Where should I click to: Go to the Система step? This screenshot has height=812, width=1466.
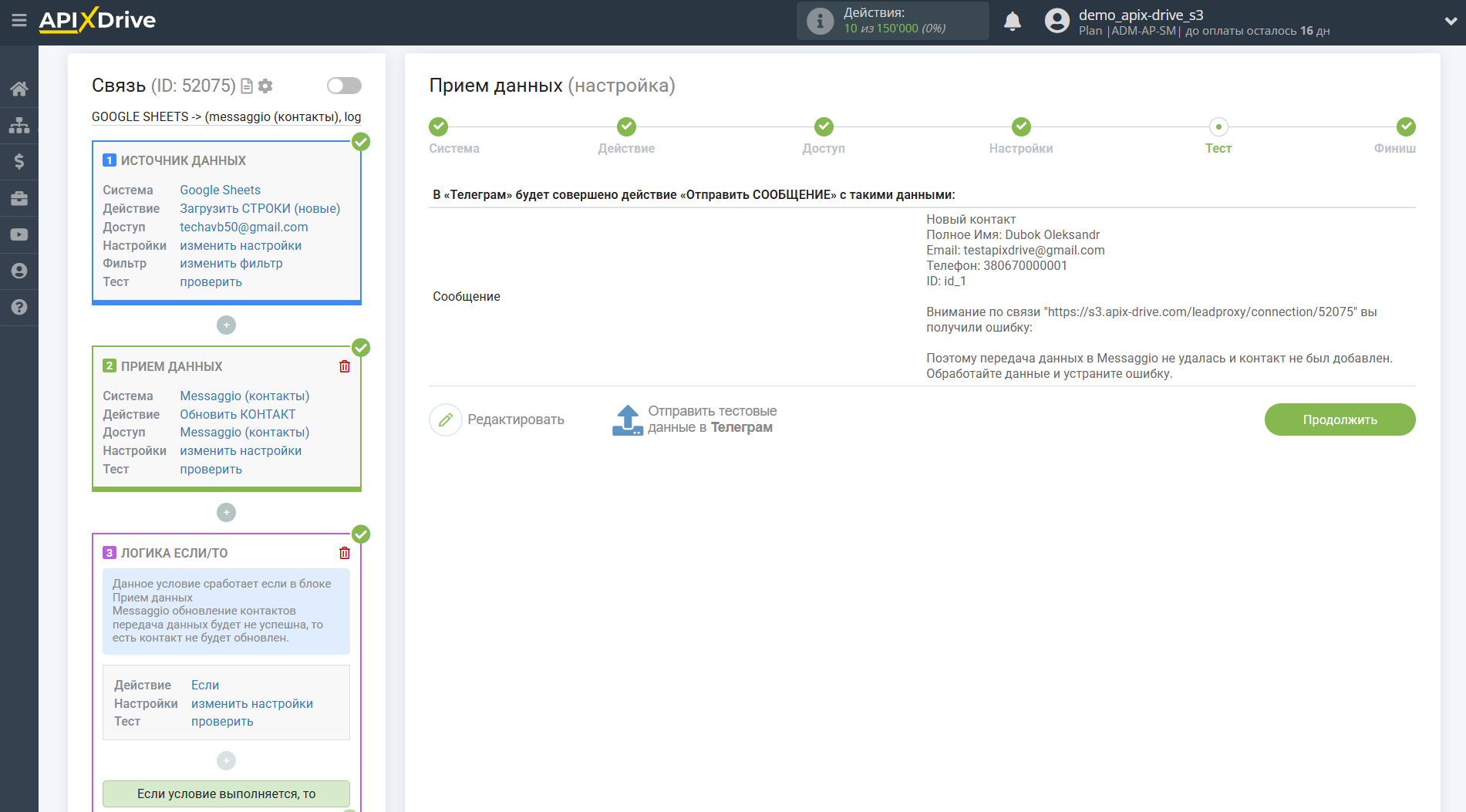click(438, 126)
